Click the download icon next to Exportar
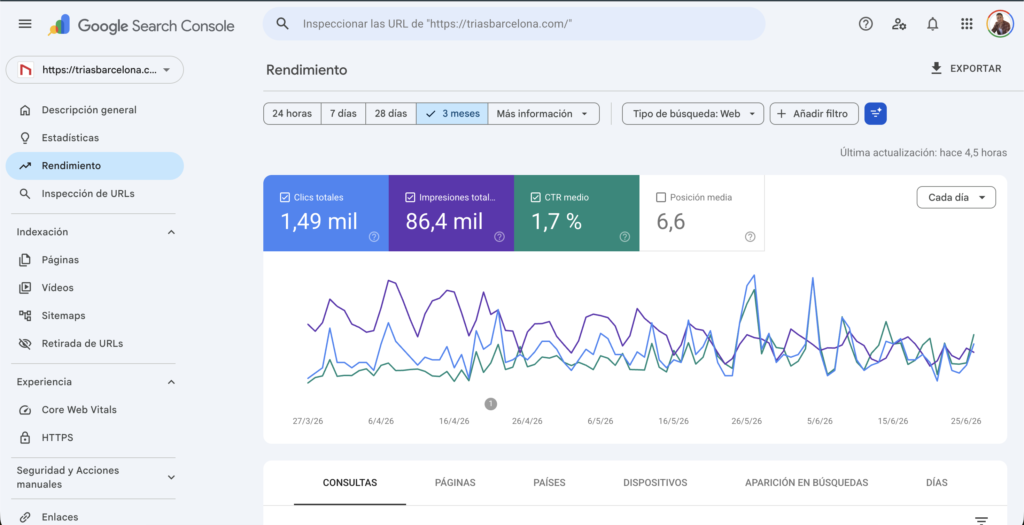This screenshot has width=1024, height=525. tap(936, 69)
